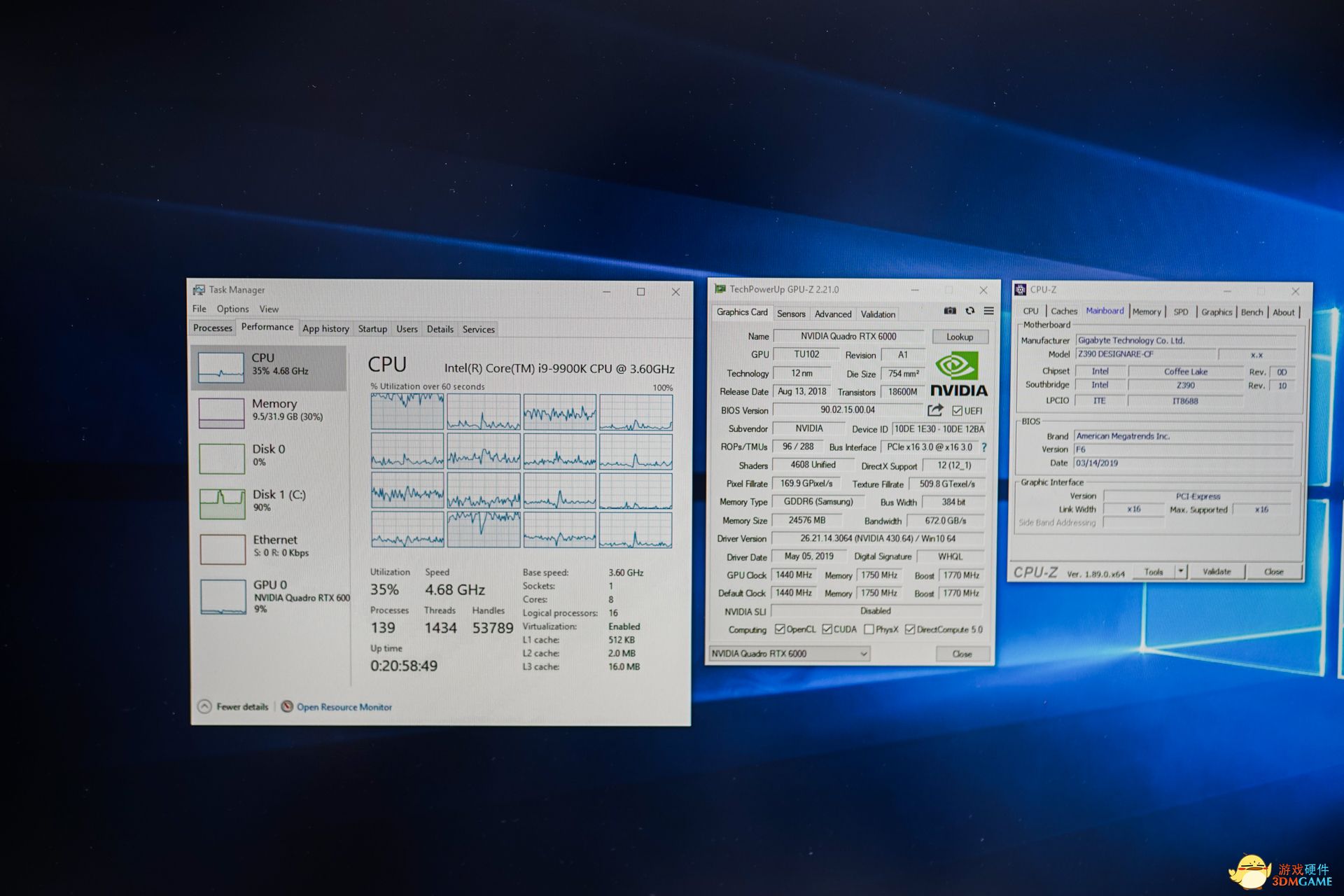Screen dimensions: 1344x896
Task: Click the Bus Interface question mark
Action: click(x=983, y=447)
